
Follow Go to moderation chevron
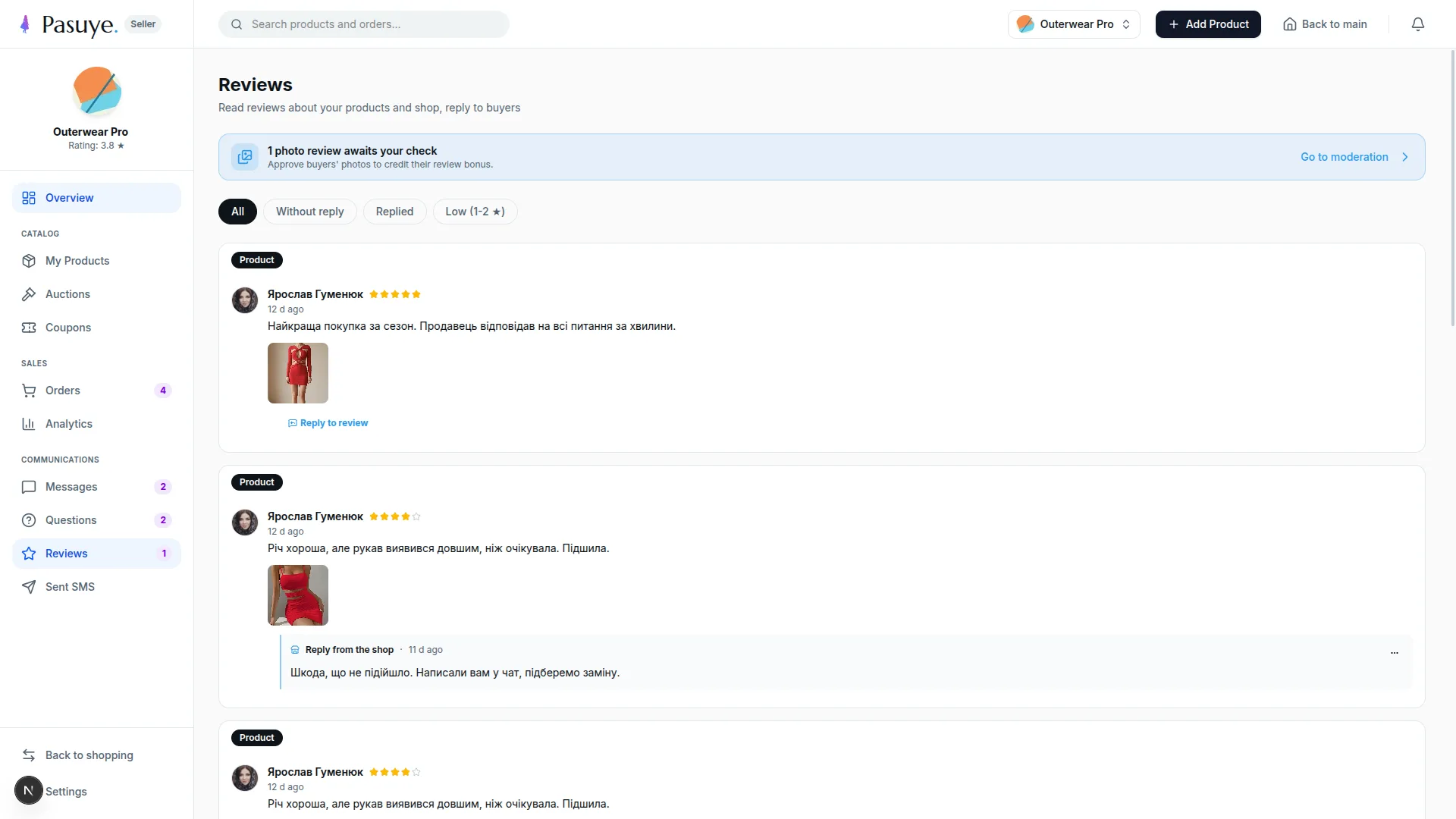pyautogui.click(x=1405, y=157)
